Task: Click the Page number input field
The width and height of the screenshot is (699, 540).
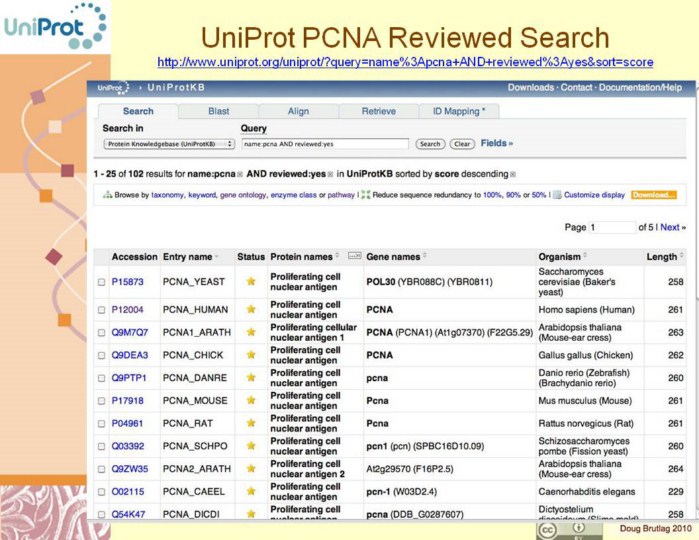Action: [613, 227]
